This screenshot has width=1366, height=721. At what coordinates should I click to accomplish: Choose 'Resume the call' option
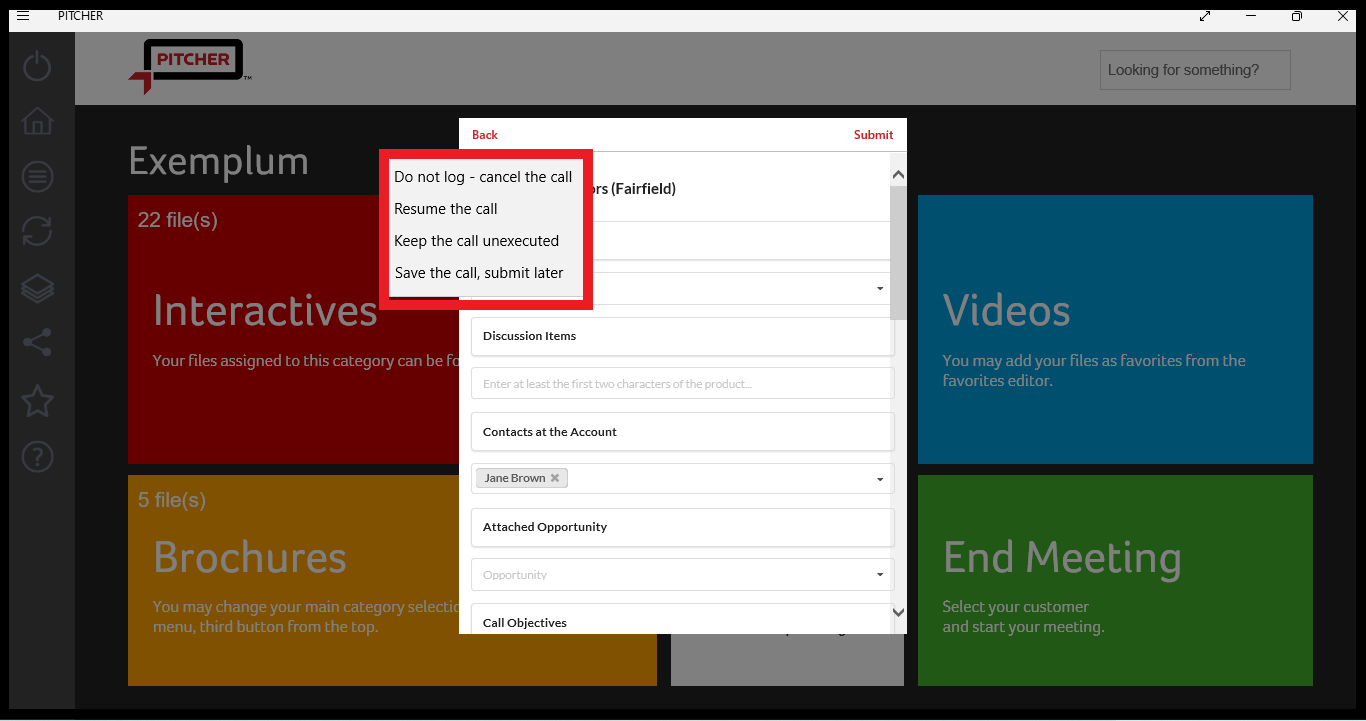pyautogui.click(x=446, y=209)
